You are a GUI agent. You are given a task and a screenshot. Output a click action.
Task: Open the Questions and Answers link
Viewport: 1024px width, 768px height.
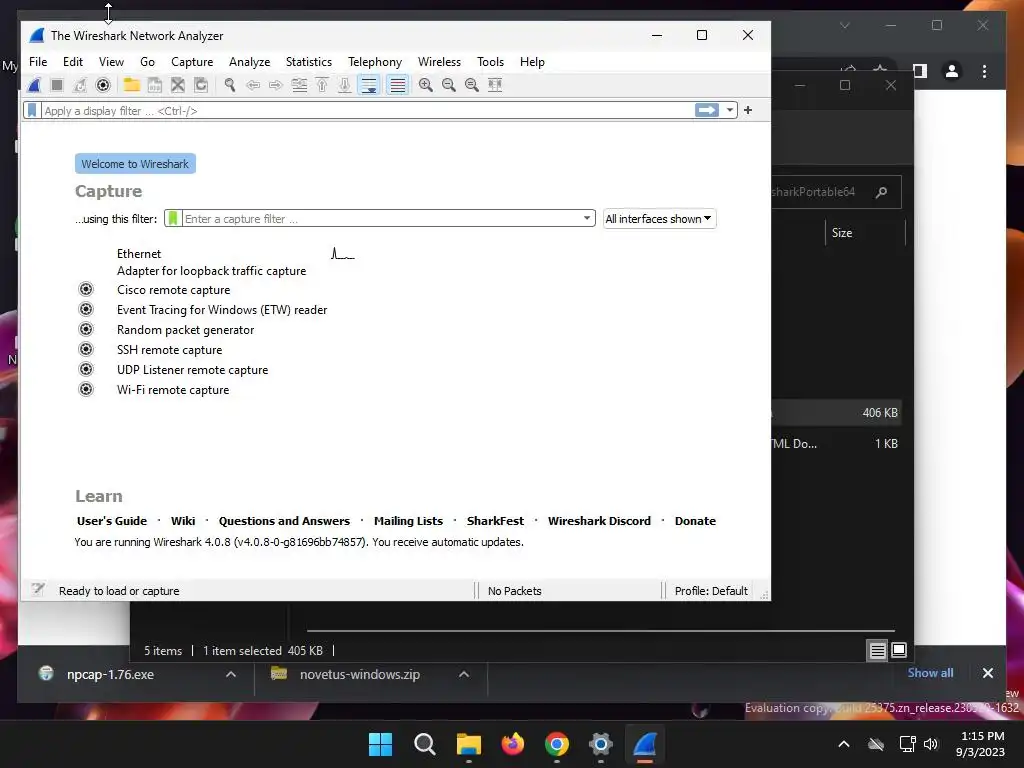[x=284, y=521]
